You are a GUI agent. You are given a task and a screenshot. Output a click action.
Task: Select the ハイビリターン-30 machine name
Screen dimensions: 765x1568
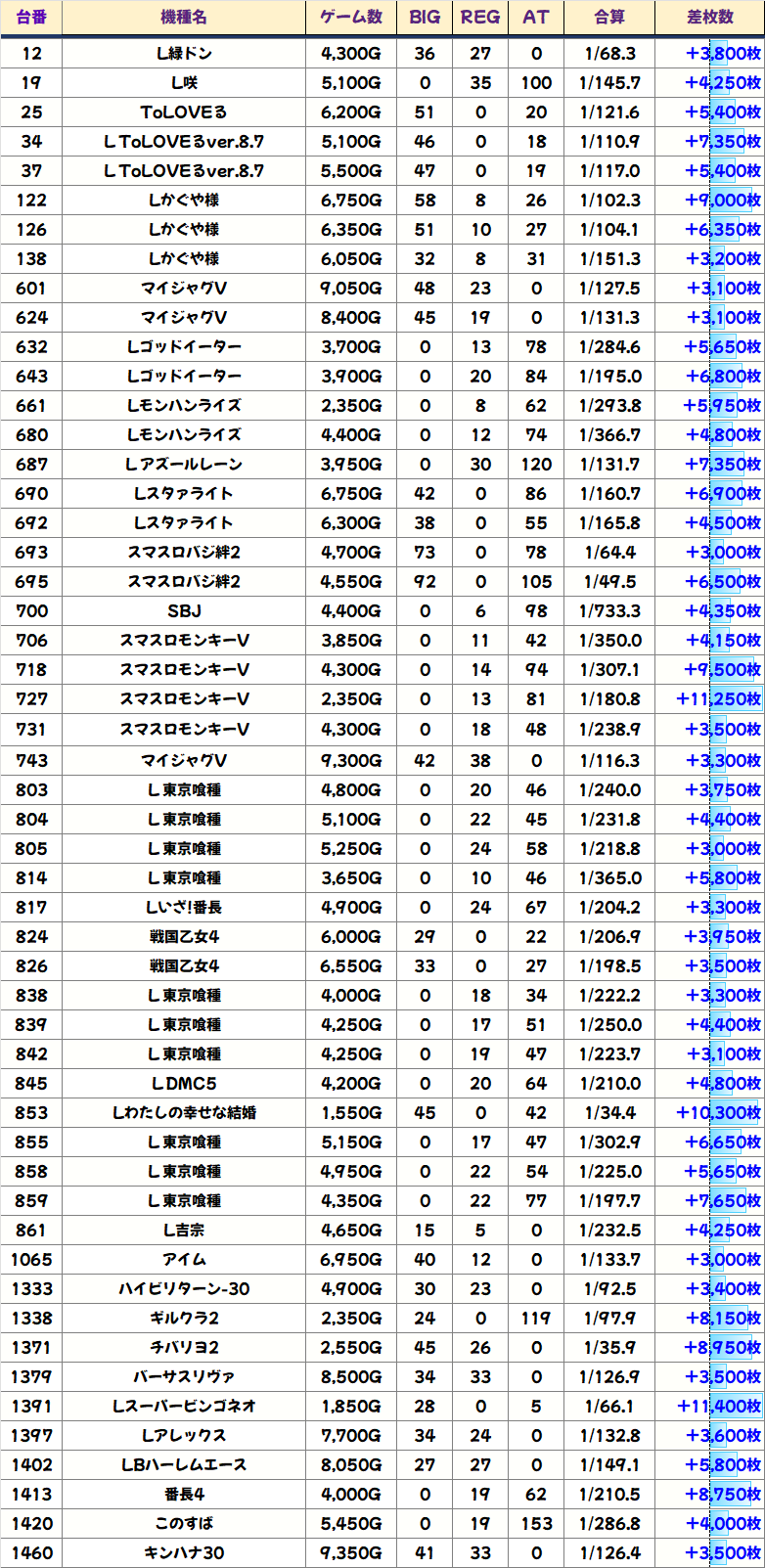coord(184,1288)
